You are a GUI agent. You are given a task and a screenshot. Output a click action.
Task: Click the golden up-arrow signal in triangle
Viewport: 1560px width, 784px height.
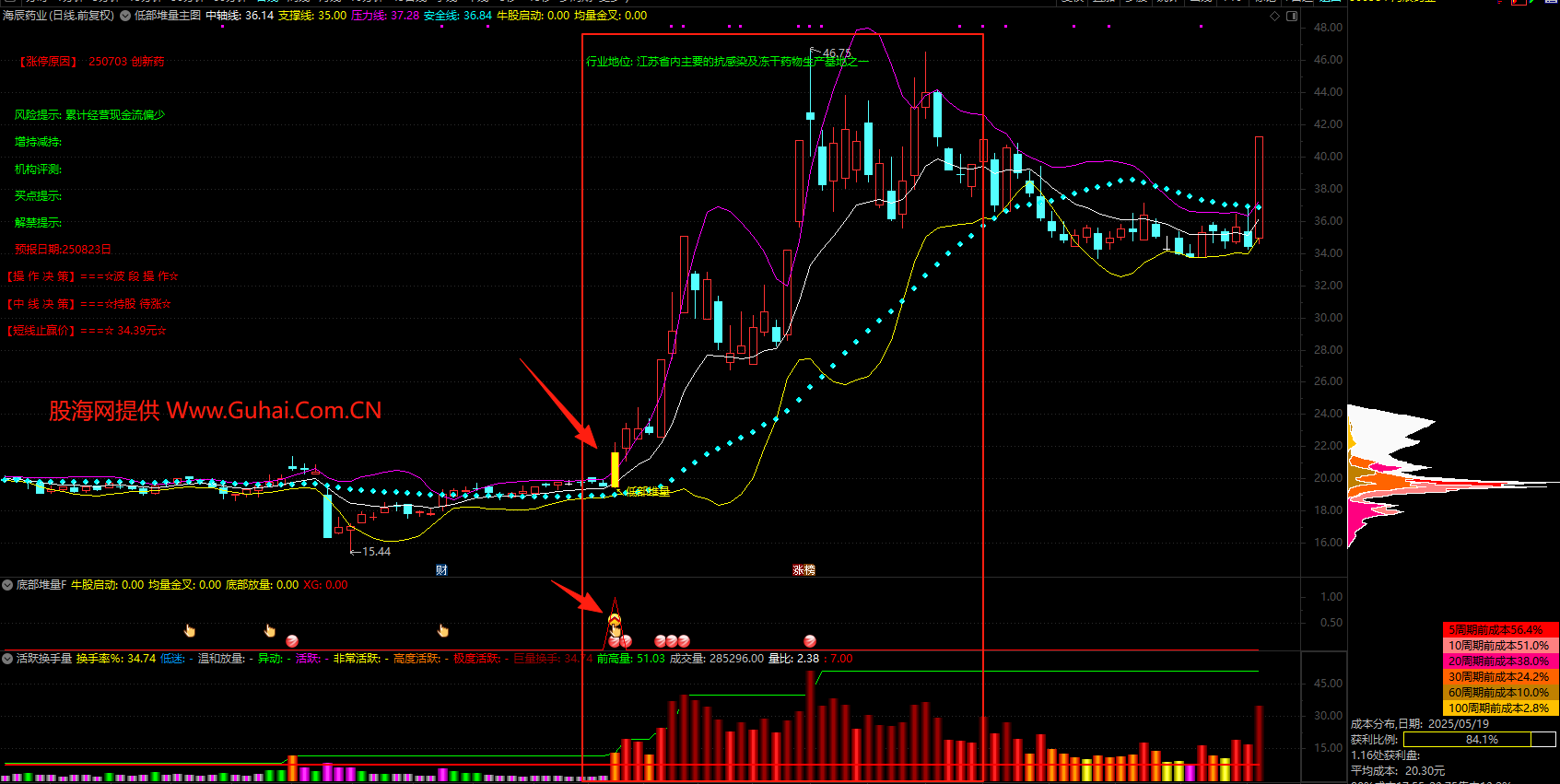(616, 619)
